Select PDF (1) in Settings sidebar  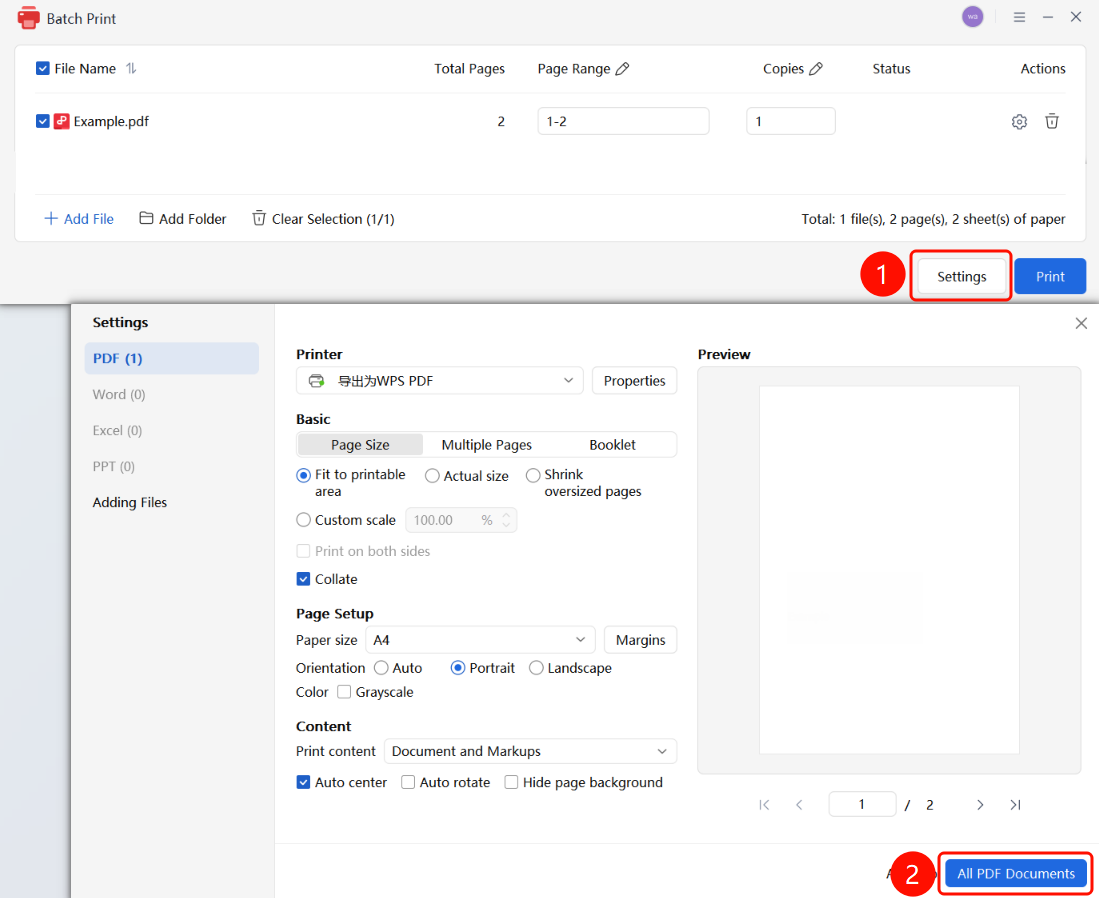pyautogui.click(x=172, y=358)
